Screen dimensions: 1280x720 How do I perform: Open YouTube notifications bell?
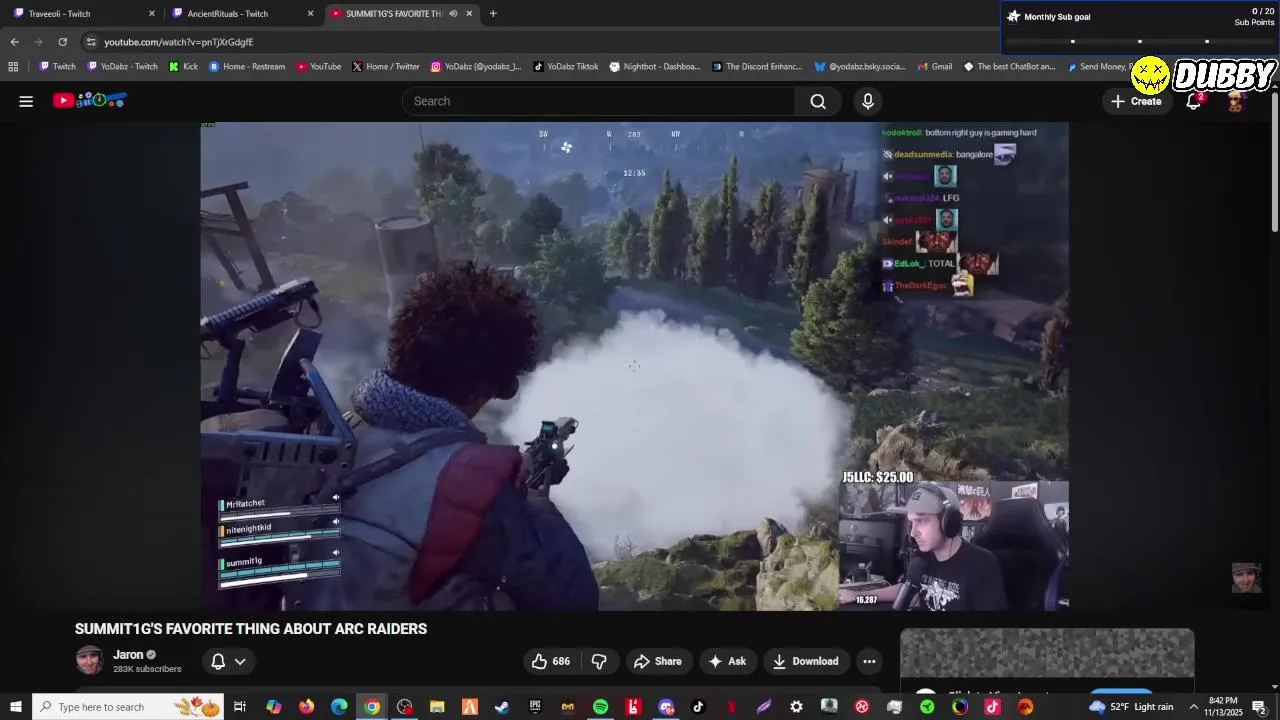pyautogui.click(x=1193, y=101)
